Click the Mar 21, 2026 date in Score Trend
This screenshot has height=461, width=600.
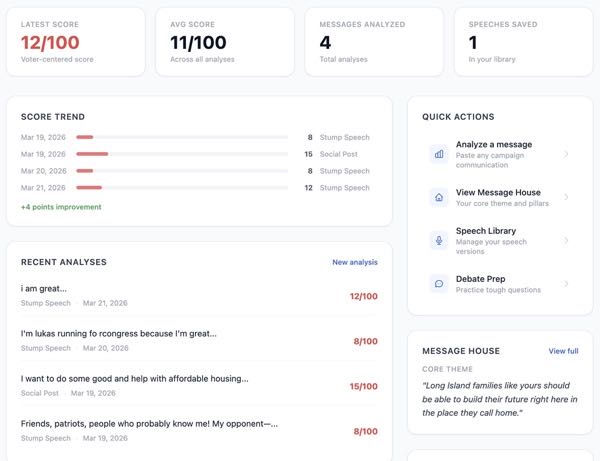click(x=43, y=188)
